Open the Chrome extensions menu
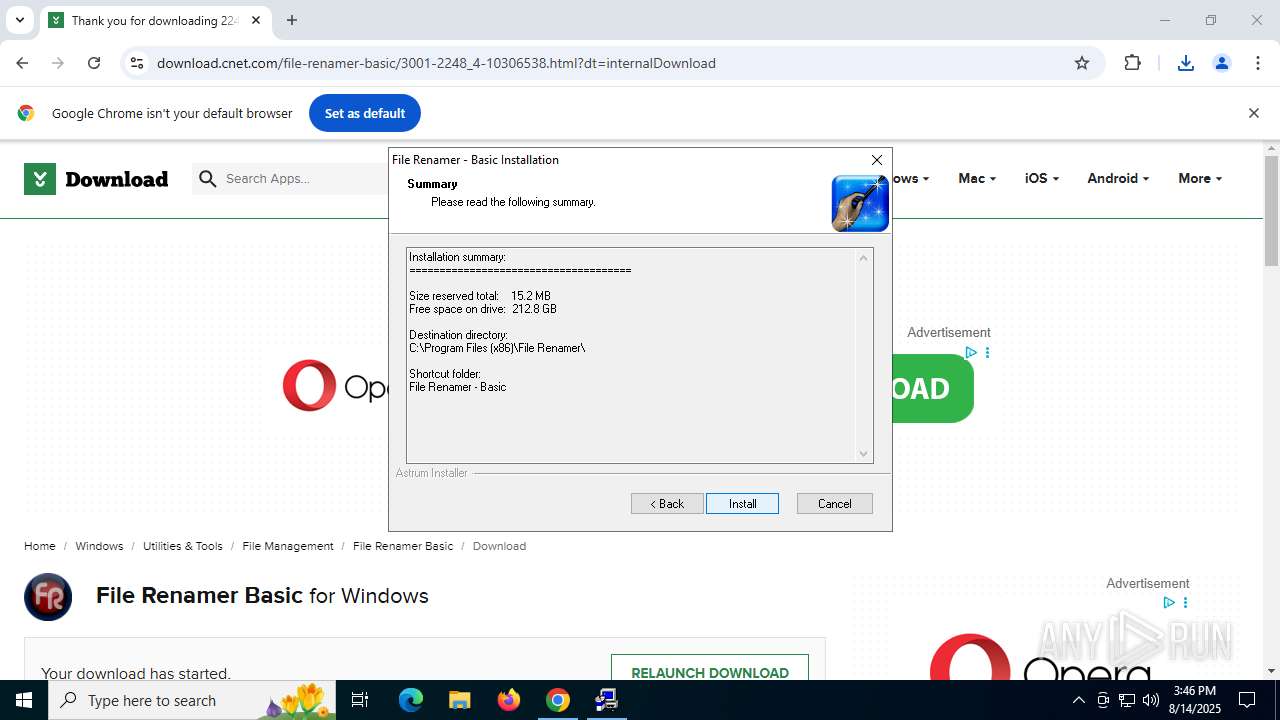1280x720 pixels. (x=1132, y=63)
